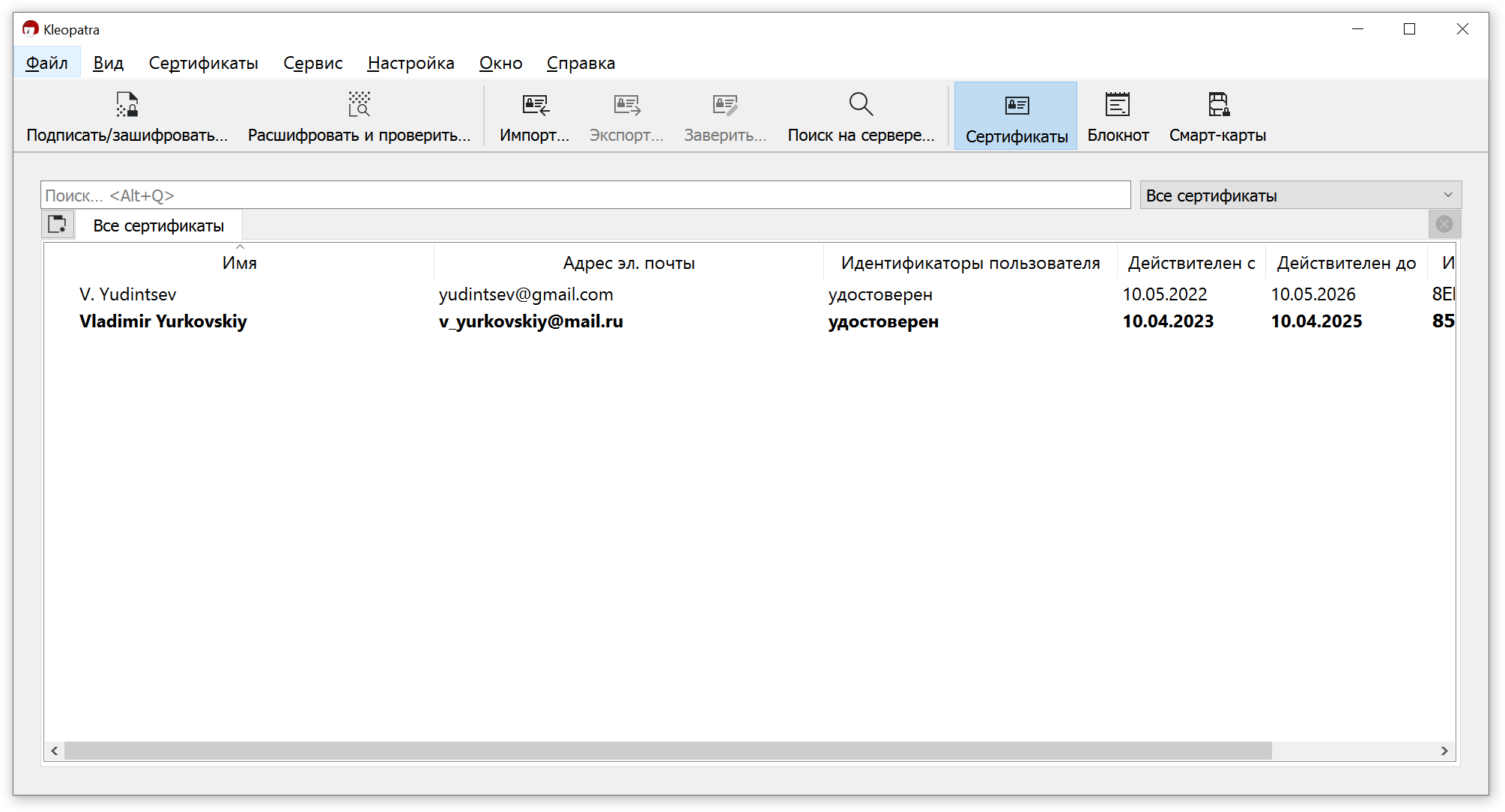Image resolution: width=1505 pixels, height=812 pixels.
Task: Sort by Действителен с column
Action: pyautogui.click(x=1191, y=263)
